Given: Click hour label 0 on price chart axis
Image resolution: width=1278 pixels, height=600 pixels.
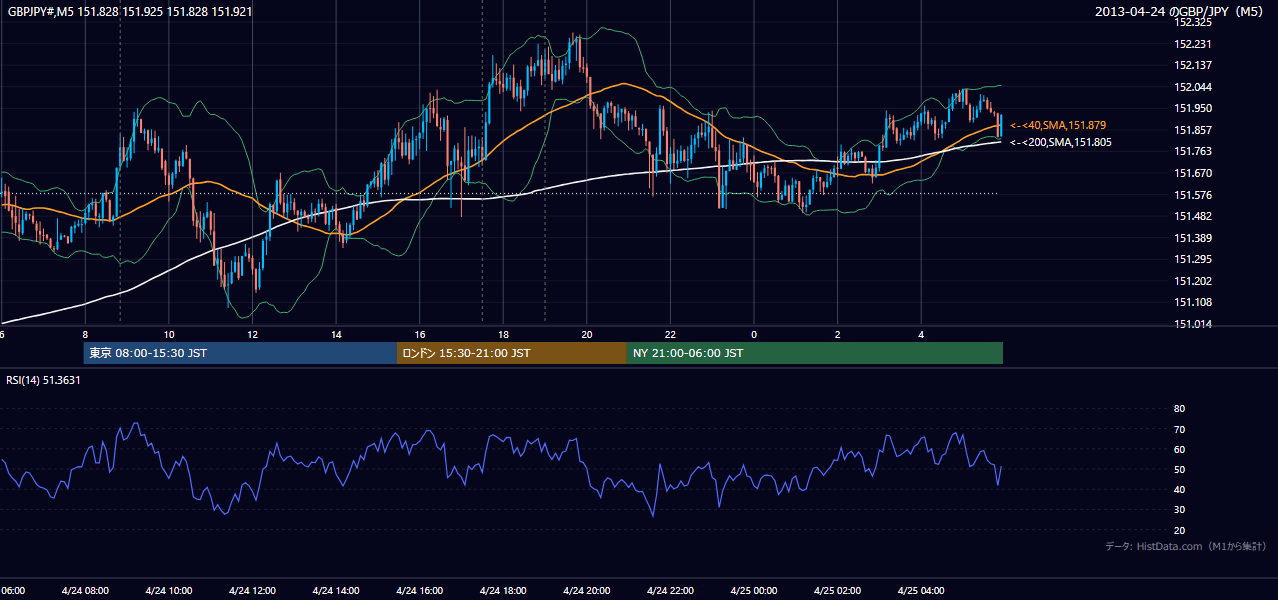Looking at the screenshot, I should (x=754, y=334).
